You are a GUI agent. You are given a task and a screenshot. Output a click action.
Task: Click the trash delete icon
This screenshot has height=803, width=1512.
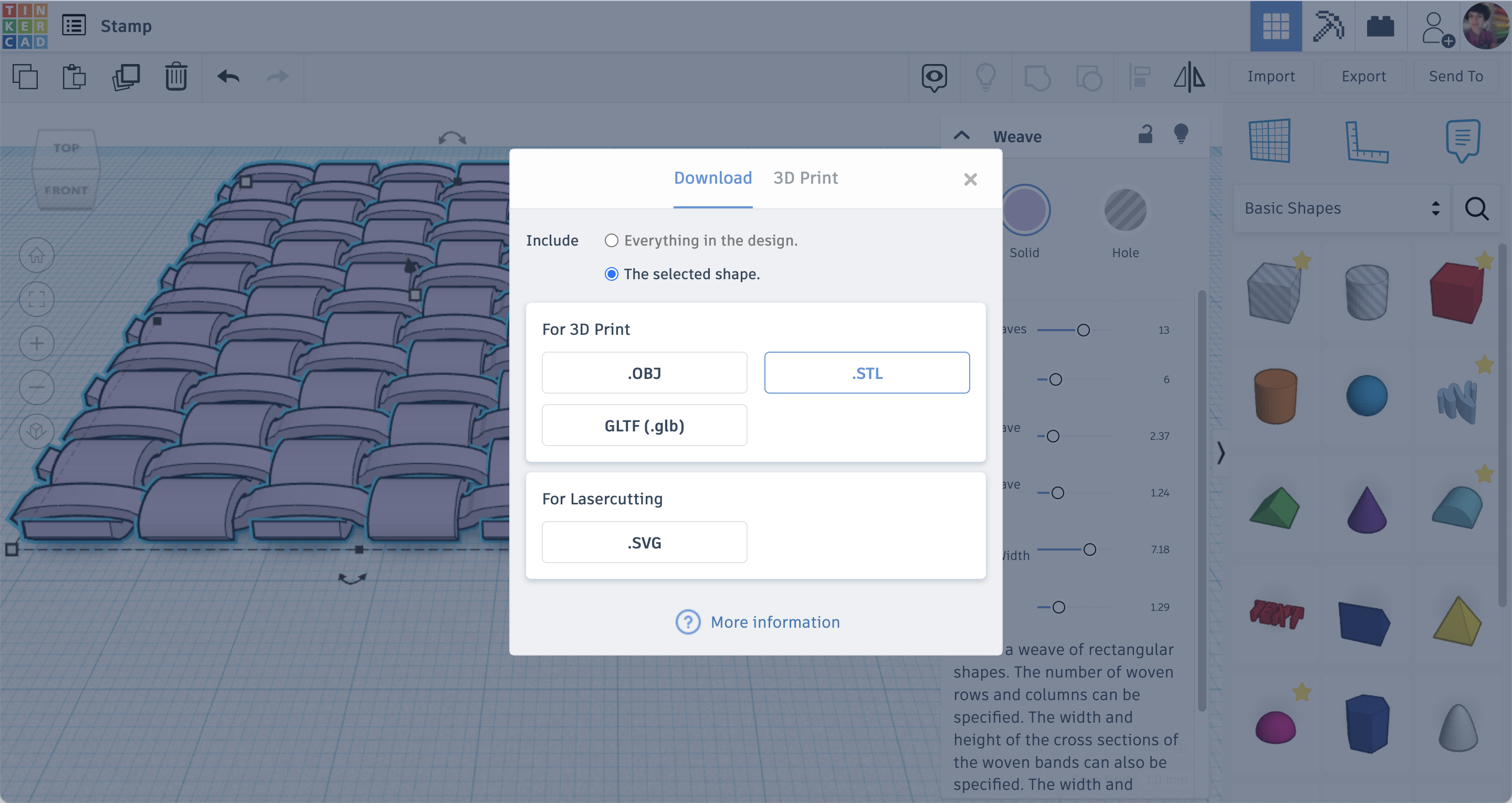tap(175, 77)
